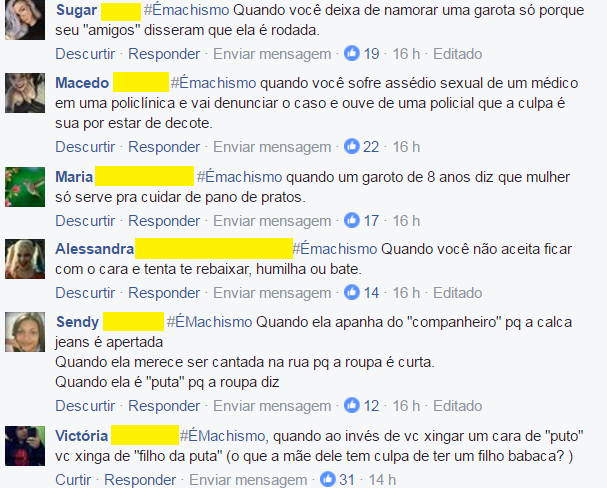The height and width of the screenshot is (488, 607).
Task: Open Maria's hummingbird profile picture
Action: 25,187
